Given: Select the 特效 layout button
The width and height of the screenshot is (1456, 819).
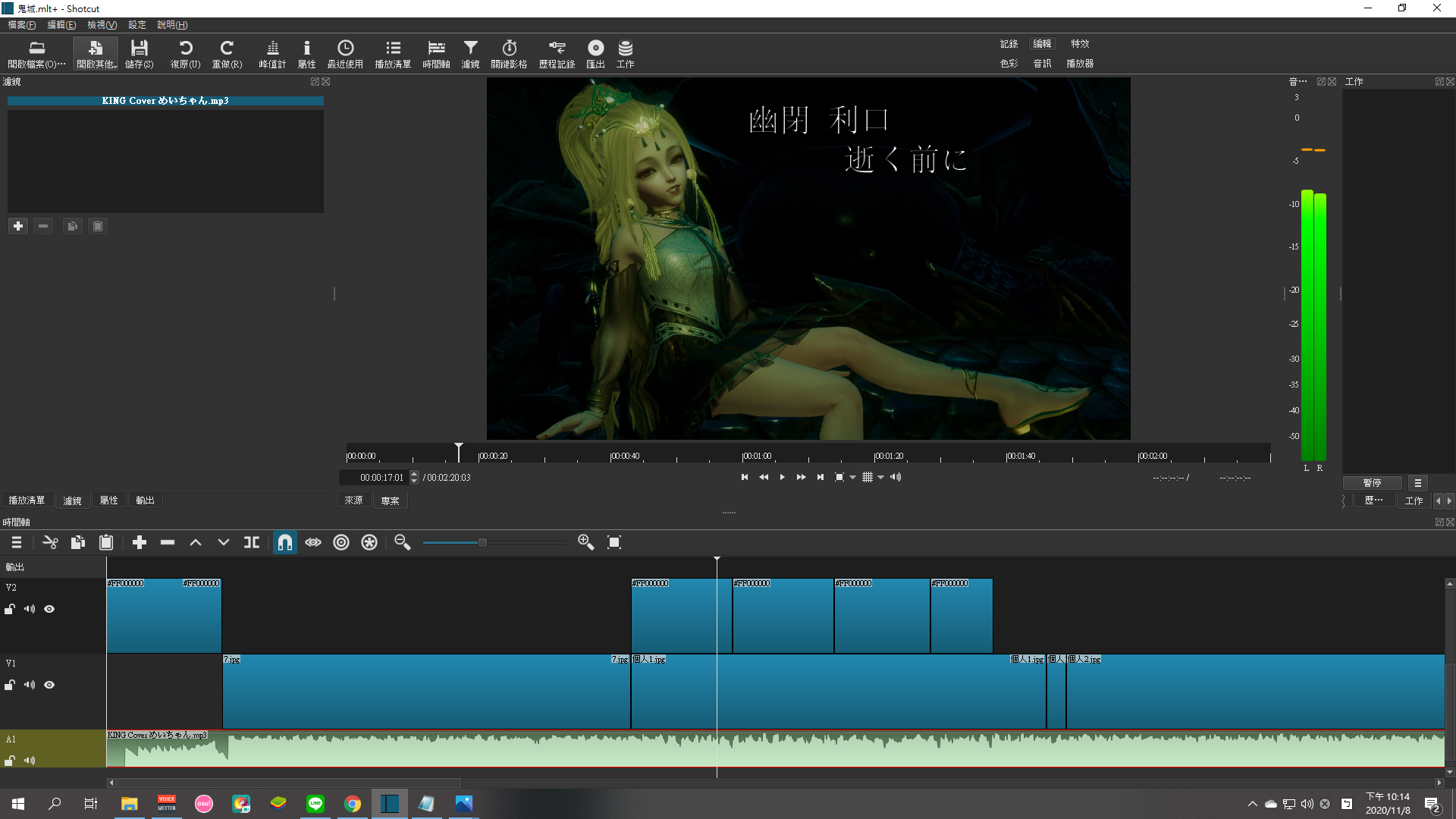Looking at the screenshot, I should coord(1080,44).
